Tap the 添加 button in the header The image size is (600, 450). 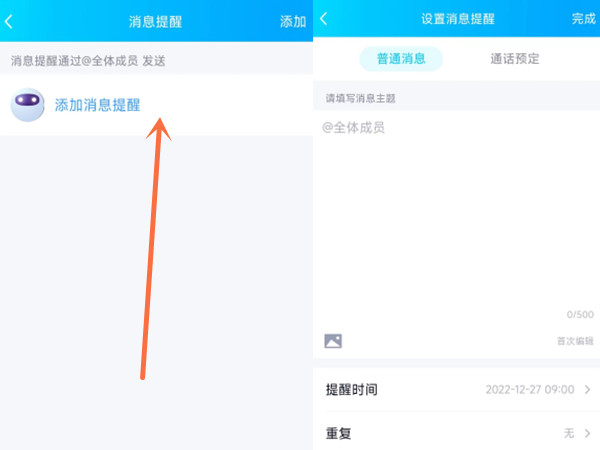coord(292,20)
